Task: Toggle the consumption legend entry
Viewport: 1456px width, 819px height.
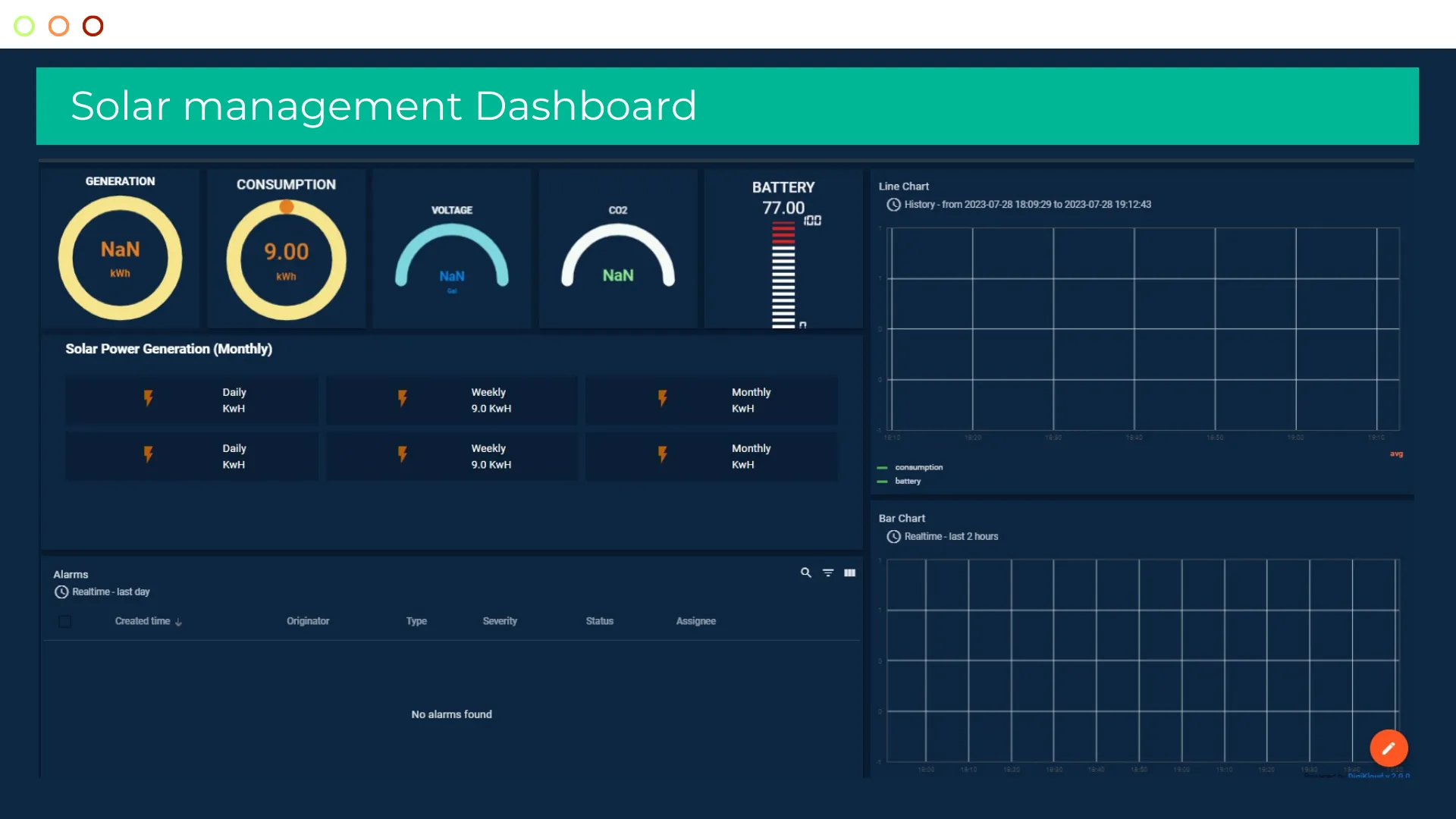Action: click(x=911, y=467)
